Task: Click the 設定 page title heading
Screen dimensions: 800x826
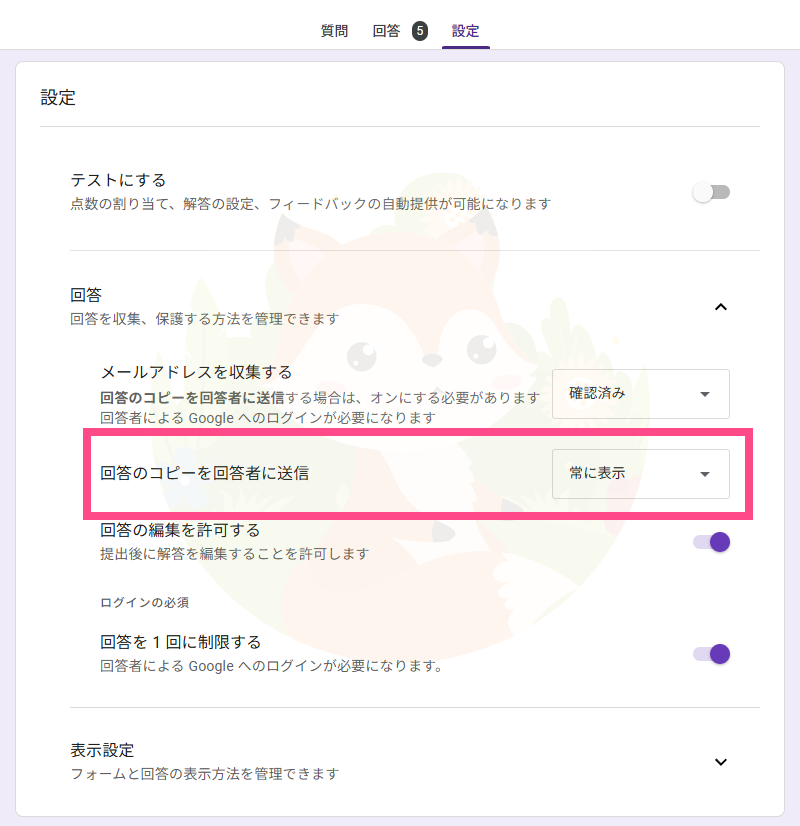Action: pos(57,98)
